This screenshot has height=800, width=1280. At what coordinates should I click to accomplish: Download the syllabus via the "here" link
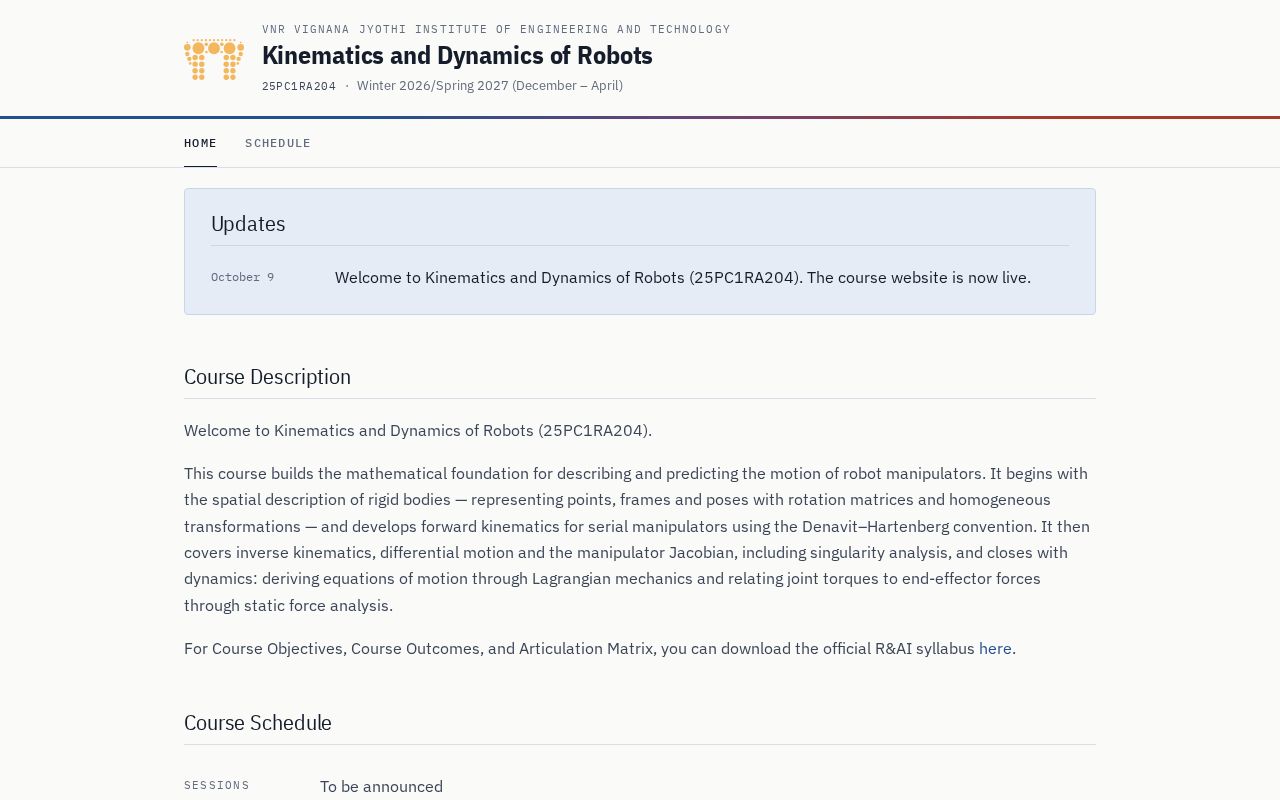pyautogui.click(x=995, y=648)
